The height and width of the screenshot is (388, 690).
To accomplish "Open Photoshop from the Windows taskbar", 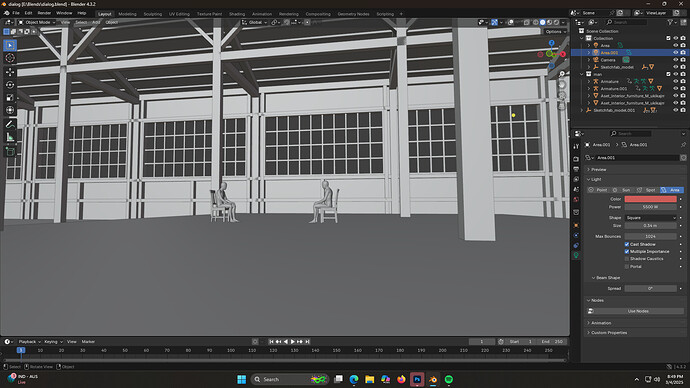I will click(417, 379).
